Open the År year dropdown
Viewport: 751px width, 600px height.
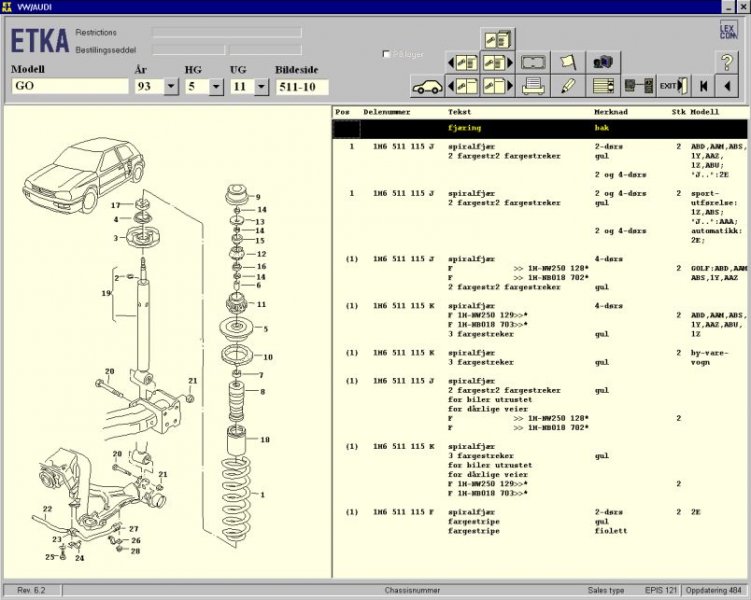coord(170,87)
